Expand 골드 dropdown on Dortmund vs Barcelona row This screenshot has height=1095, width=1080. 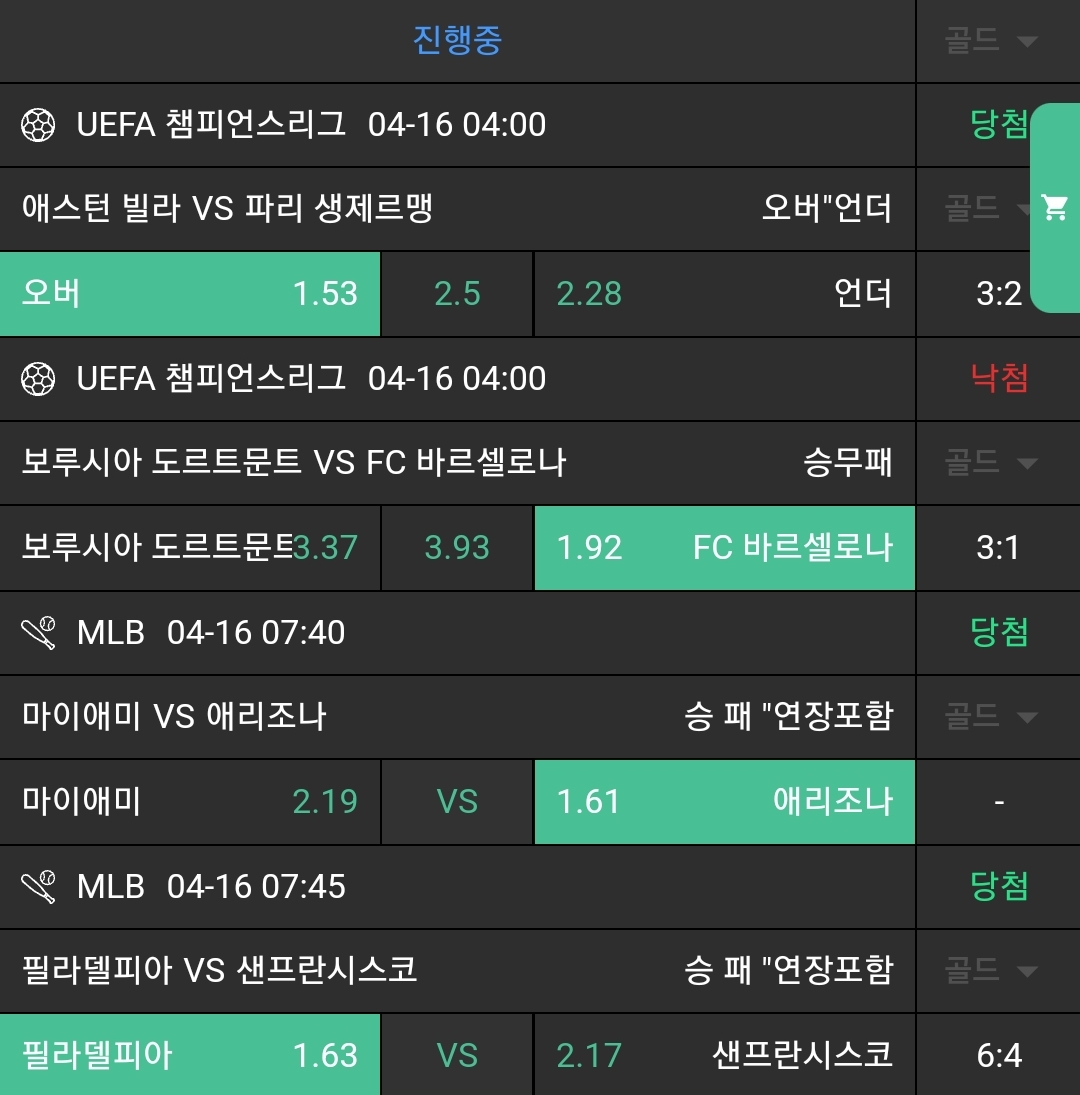coord(990,463)
